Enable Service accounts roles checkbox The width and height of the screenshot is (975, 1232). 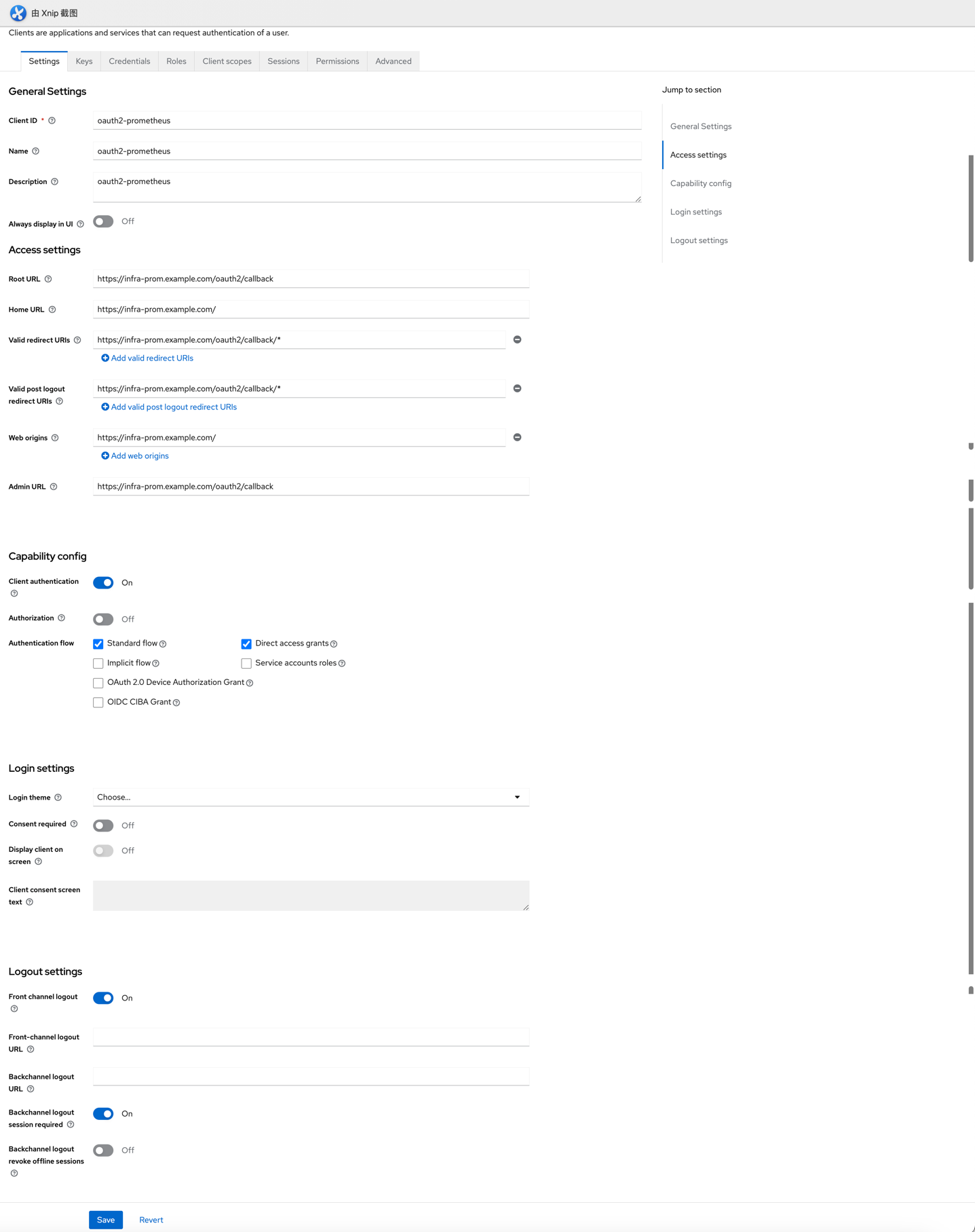(246, 663)
